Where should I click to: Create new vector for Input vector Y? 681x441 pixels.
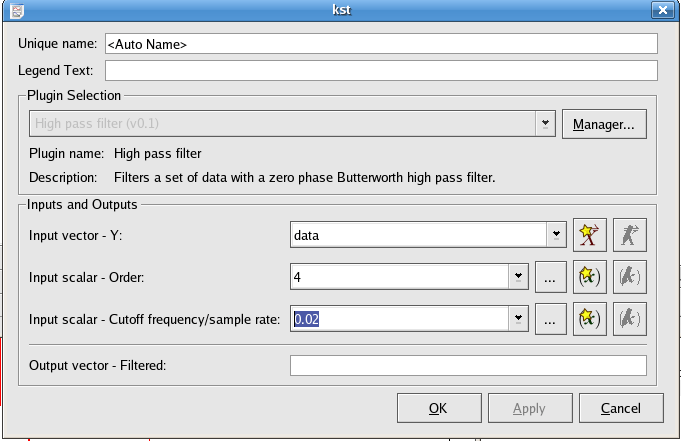[589, 235]
